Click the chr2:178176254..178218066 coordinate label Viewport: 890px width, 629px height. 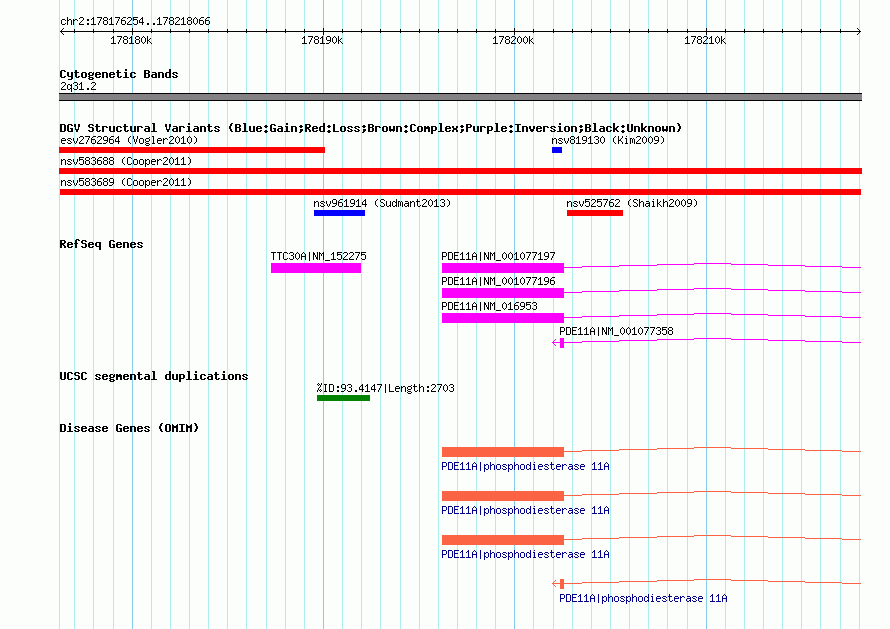135,22
